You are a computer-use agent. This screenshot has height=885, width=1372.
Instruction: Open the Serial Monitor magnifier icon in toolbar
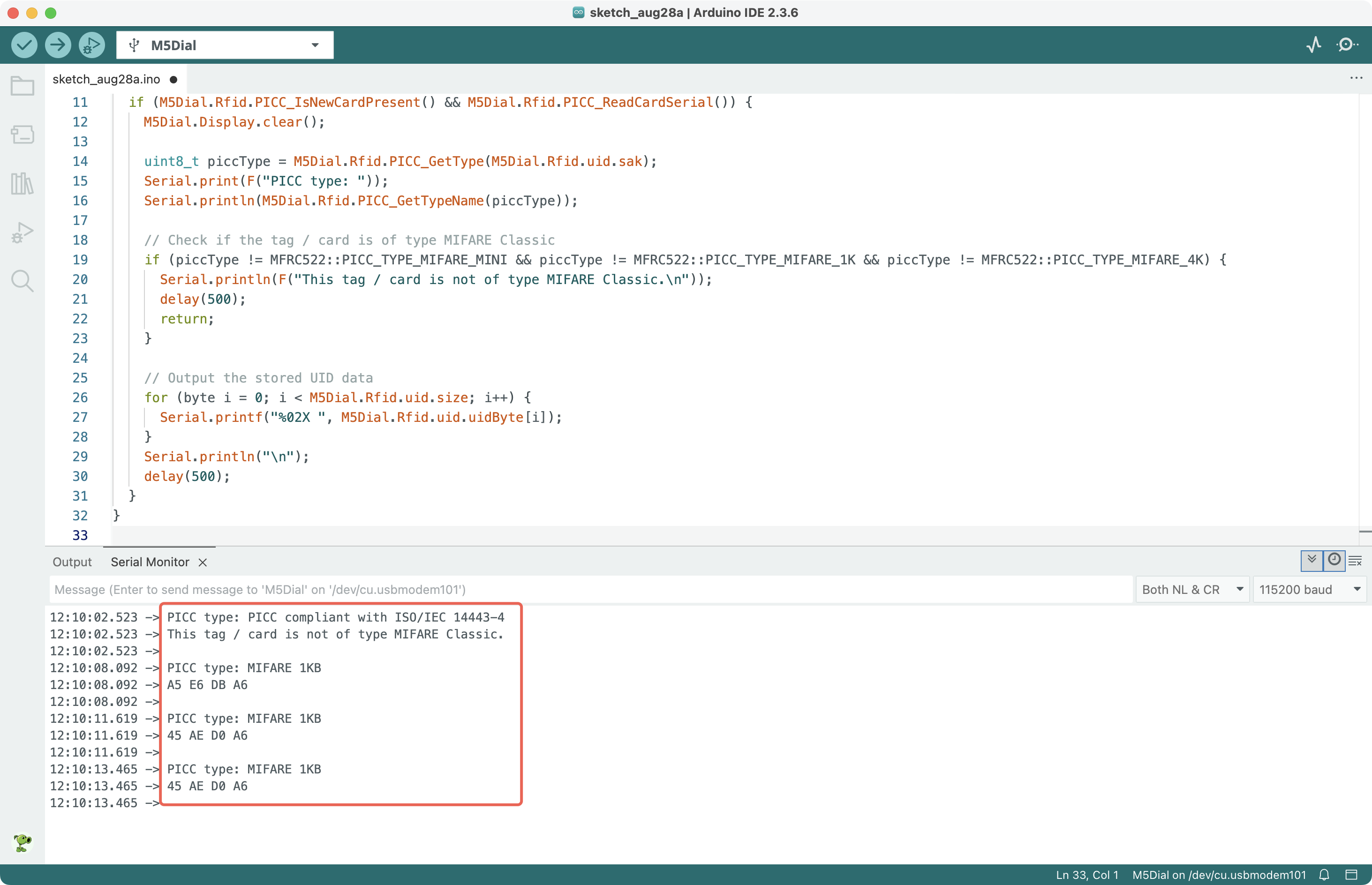[x=1347, y=45]
